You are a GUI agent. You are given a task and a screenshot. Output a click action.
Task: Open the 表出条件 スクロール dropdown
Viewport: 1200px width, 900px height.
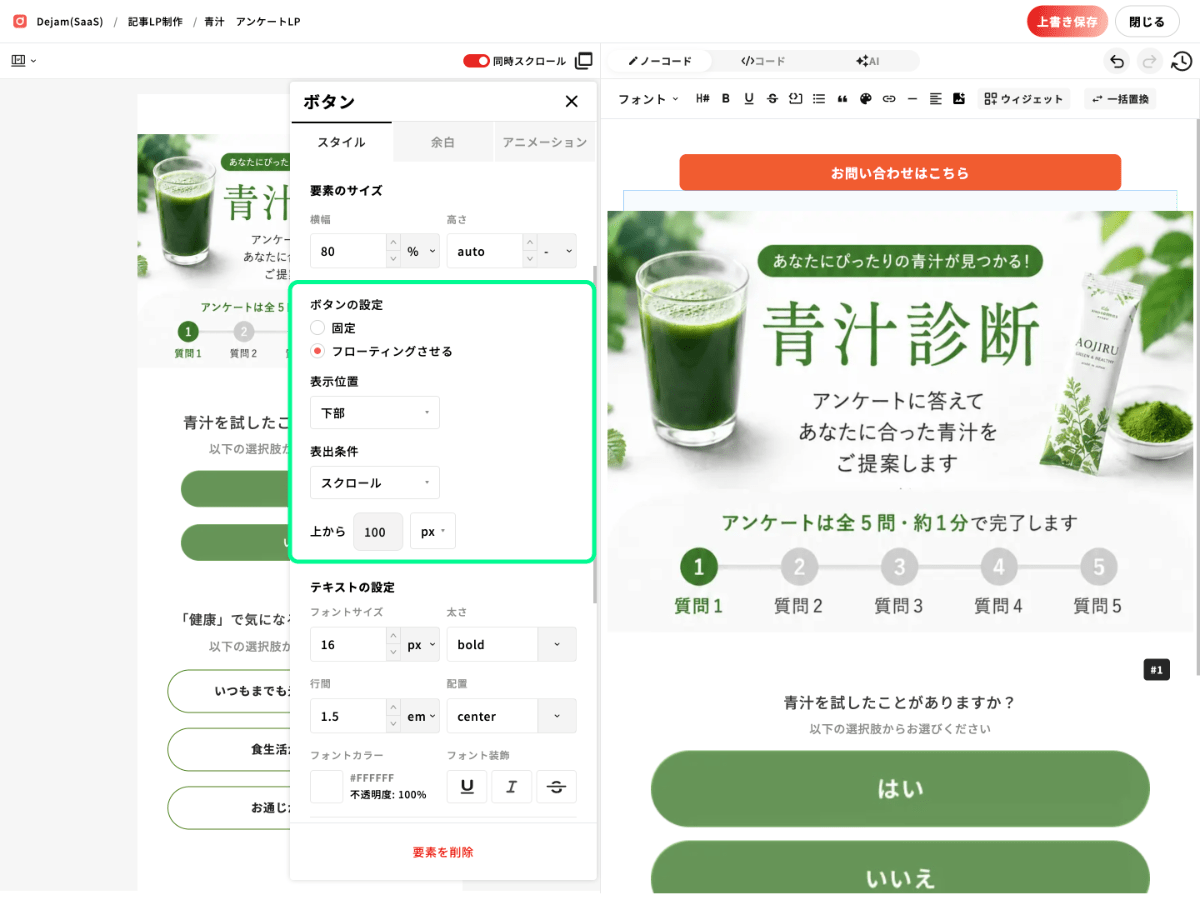point(375,482)
